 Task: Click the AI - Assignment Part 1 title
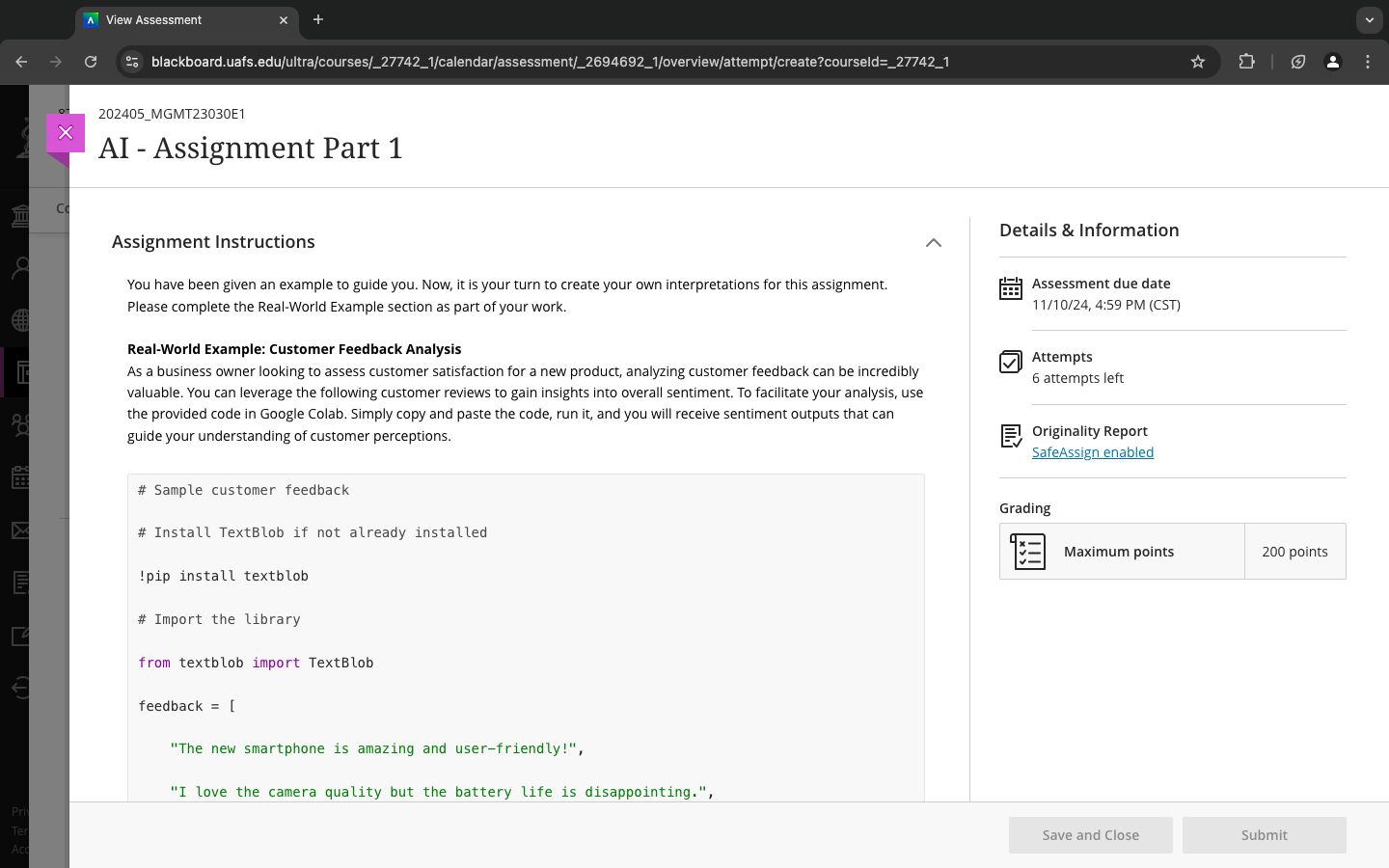tap(251, 148)
